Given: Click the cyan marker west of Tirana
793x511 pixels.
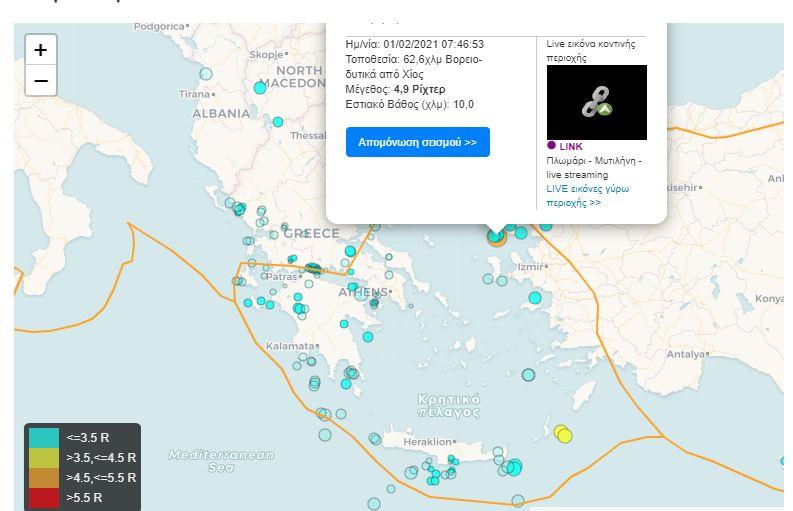Looking at the screenshot, I should pos(206,74).
